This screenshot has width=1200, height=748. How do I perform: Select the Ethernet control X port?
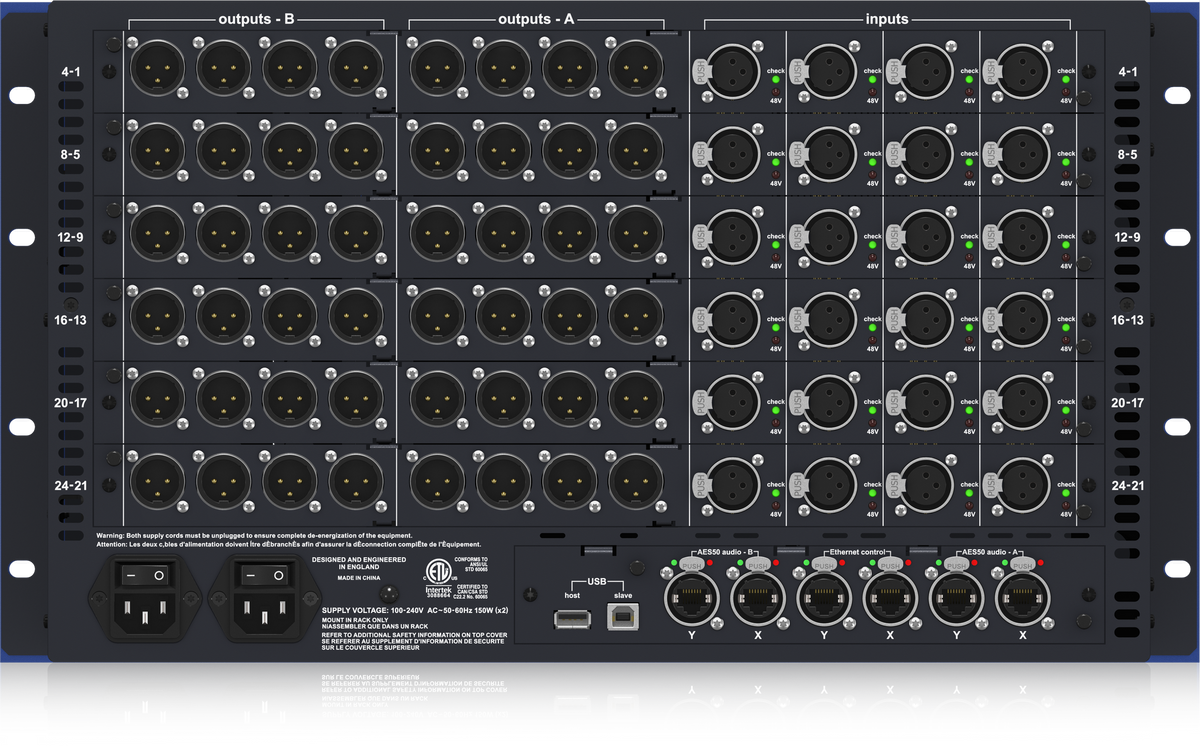point(889,597)
